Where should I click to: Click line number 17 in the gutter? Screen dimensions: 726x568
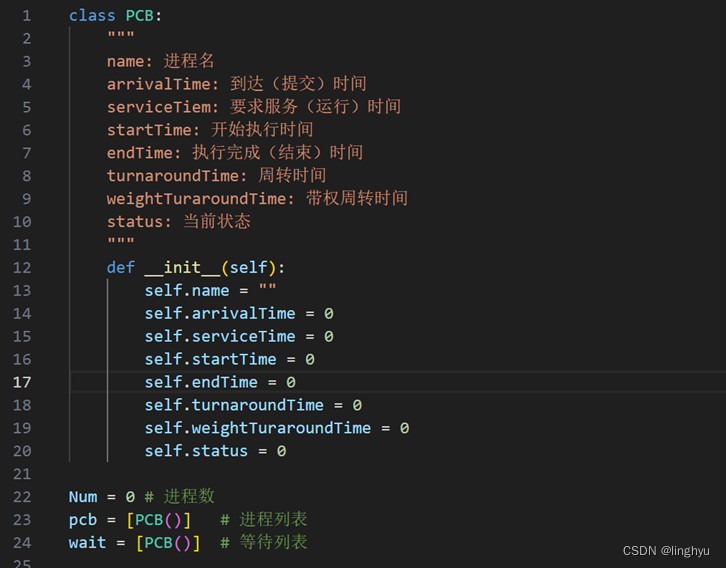point(22,382)
